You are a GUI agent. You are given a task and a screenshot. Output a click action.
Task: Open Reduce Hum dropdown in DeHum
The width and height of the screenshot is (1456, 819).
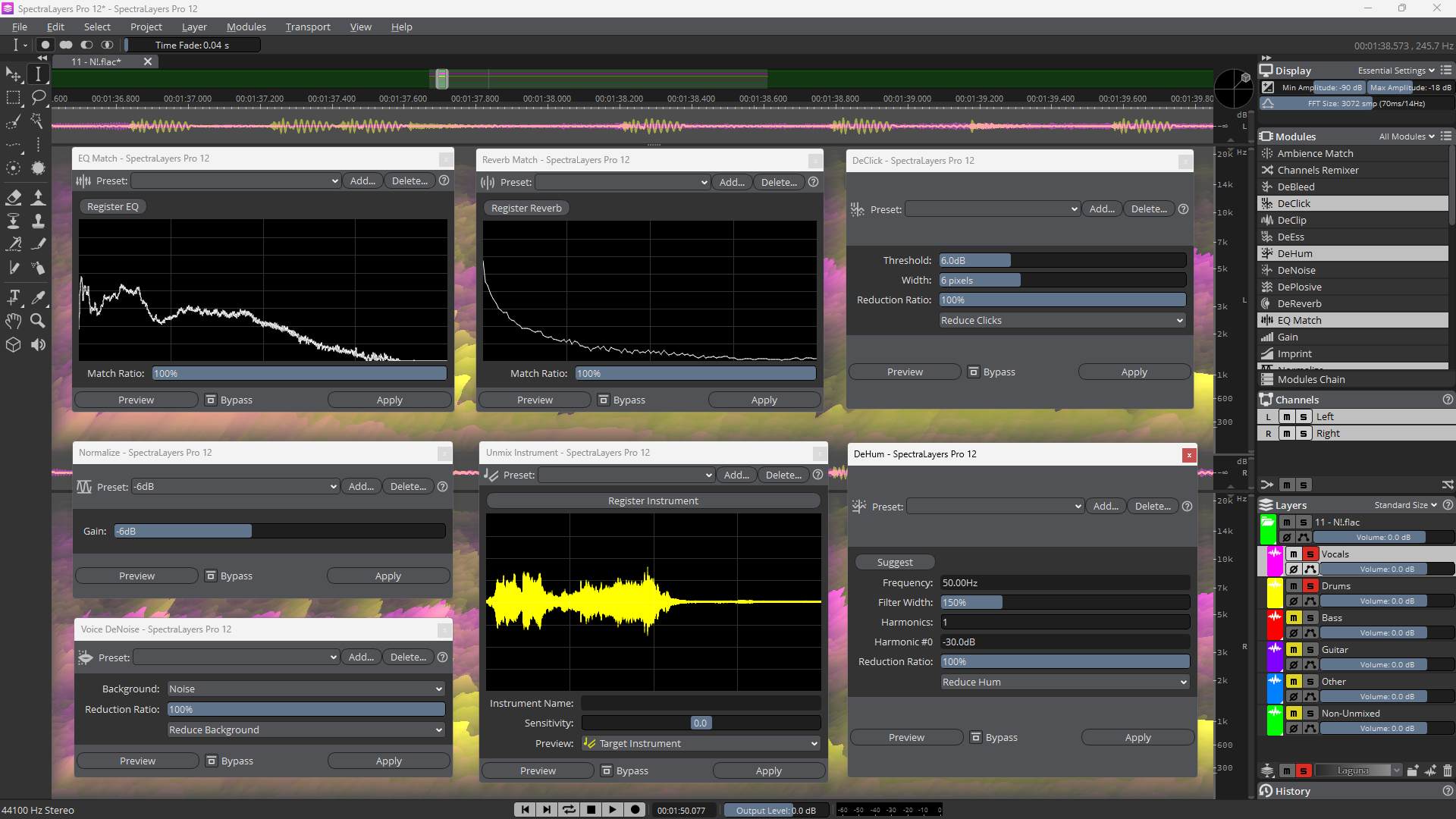[1065, 682]
